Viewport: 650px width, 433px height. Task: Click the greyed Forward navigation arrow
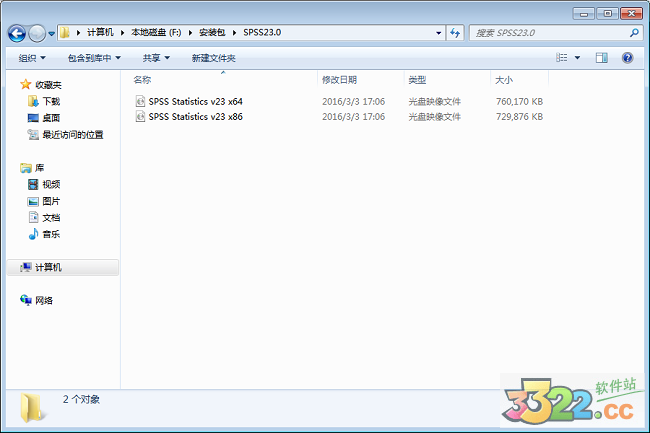37,33
